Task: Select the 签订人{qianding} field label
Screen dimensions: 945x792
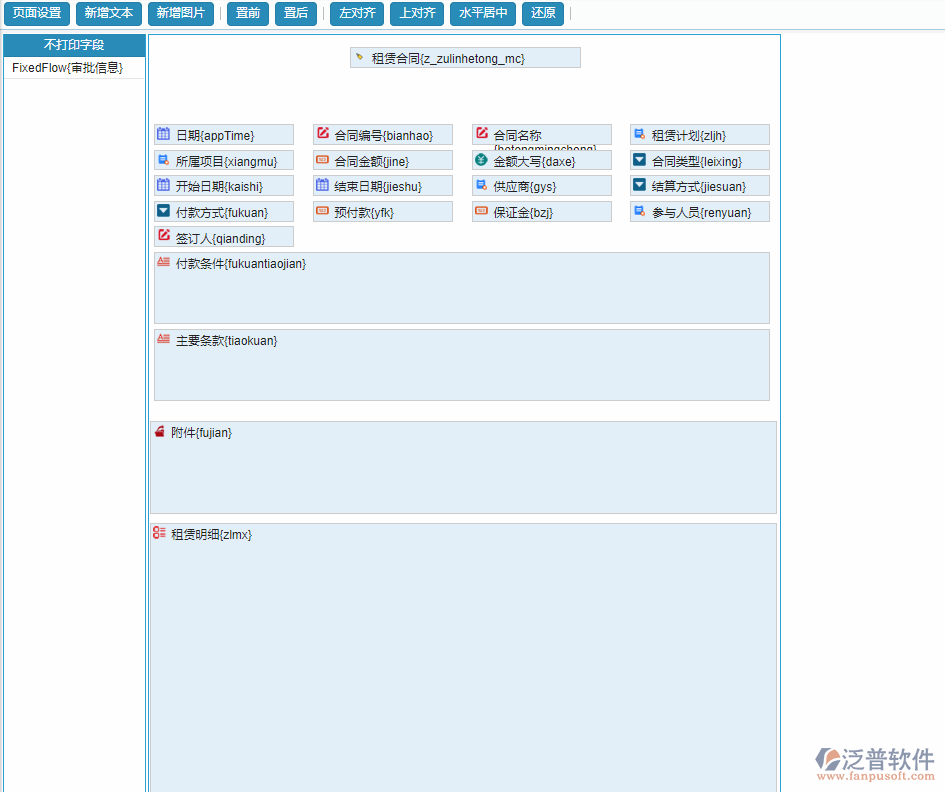Action: [x=221, y=239]
